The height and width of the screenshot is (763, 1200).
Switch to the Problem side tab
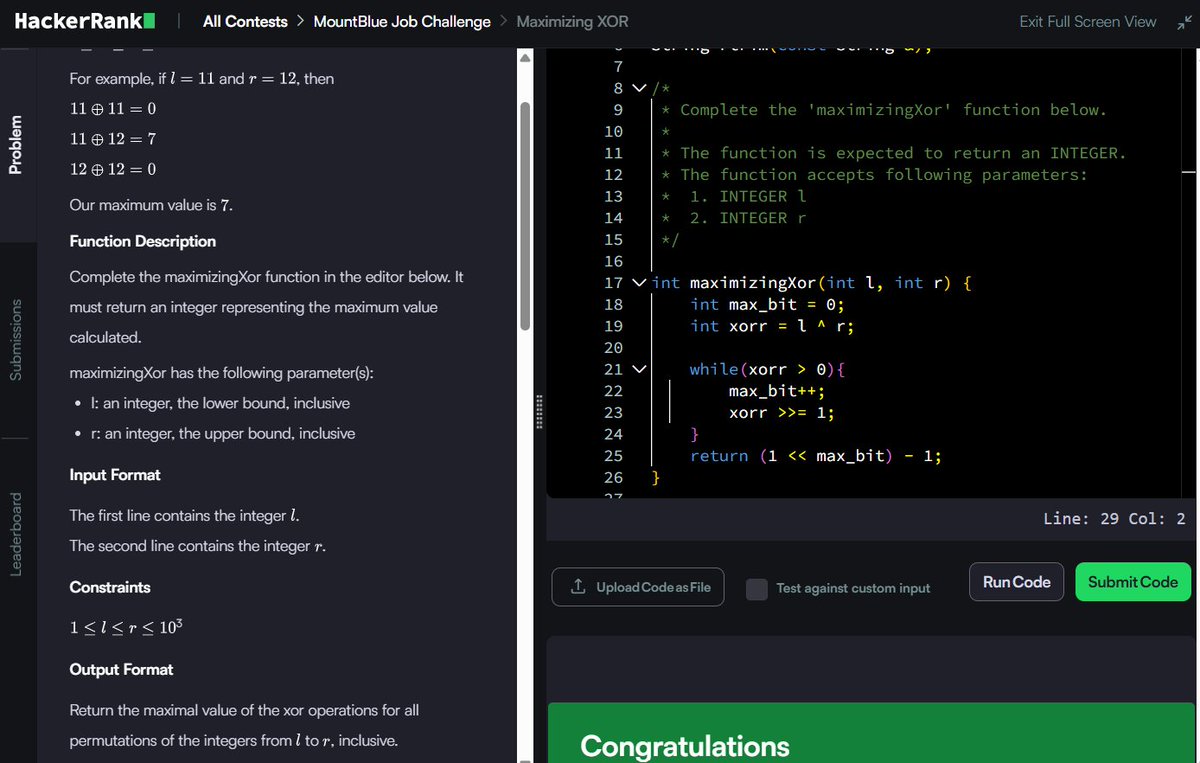coord(15,144)
